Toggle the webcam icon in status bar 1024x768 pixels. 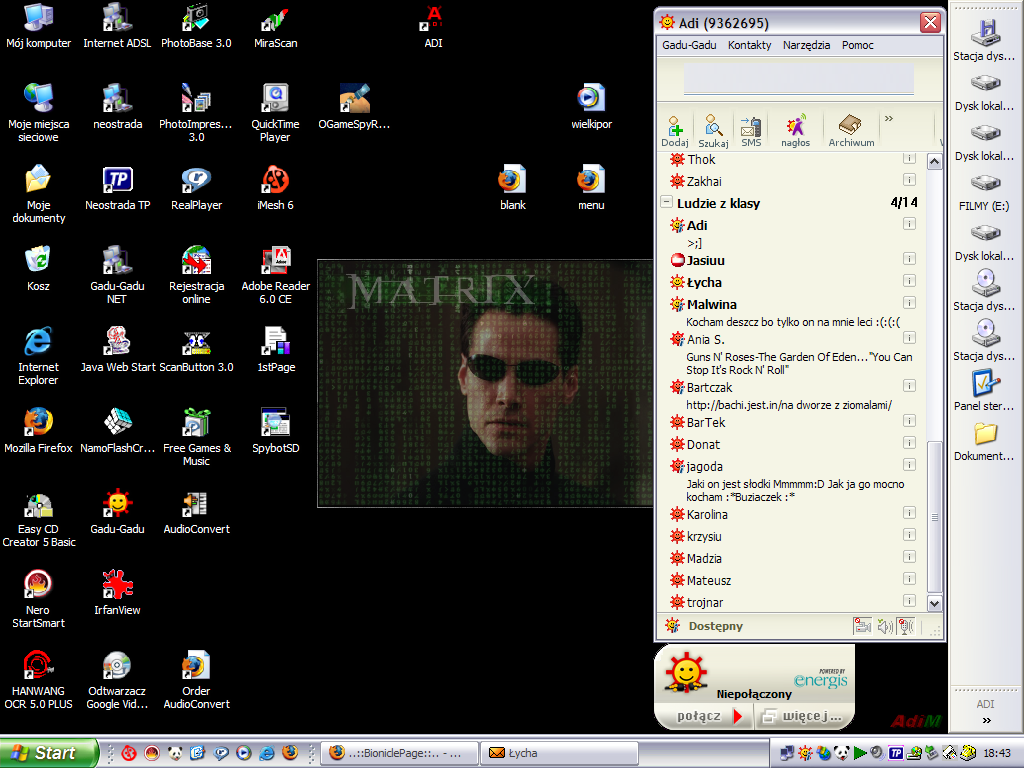pyautogui.click(x=862, y=626)
